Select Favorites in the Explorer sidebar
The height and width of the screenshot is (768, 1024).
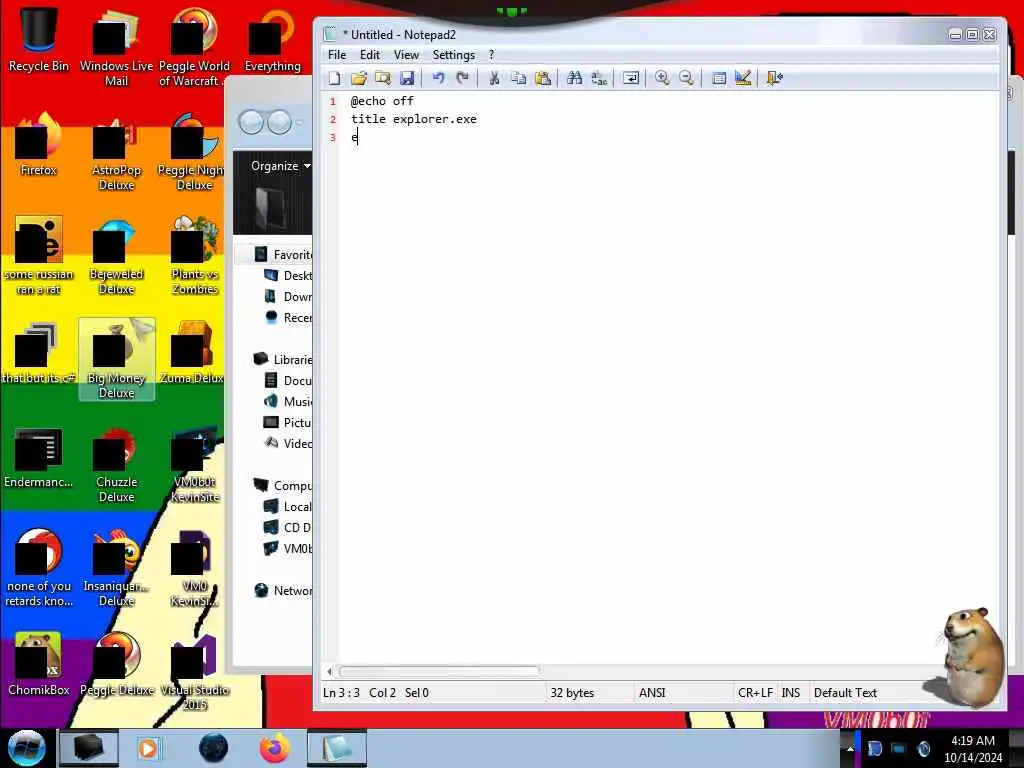click(283, 255)
